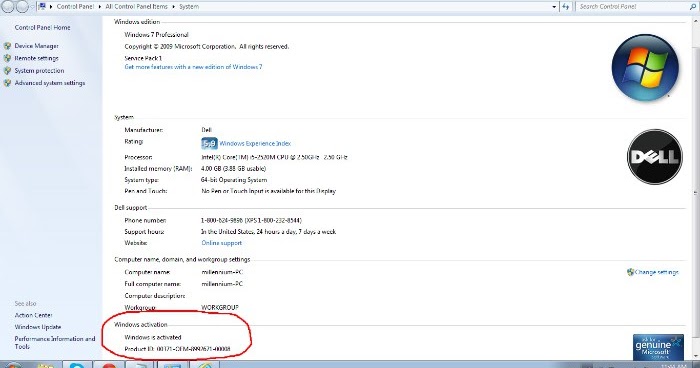Click the 64-bit Operating System value
The height and width of the screenshot is (368, 700).
[234, 180]
